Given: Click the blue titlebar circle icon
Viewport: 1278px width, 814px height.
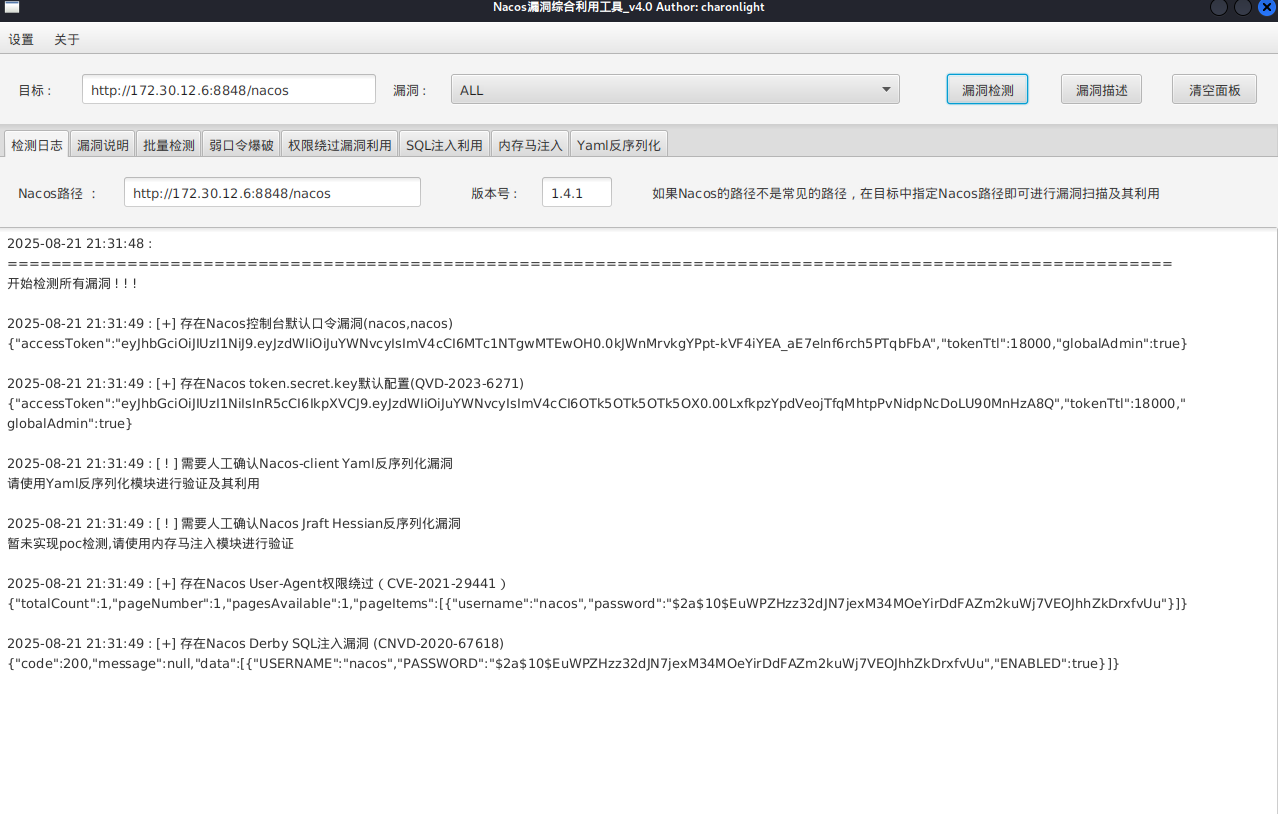Looking at the screenshot, I should 1268,8.
